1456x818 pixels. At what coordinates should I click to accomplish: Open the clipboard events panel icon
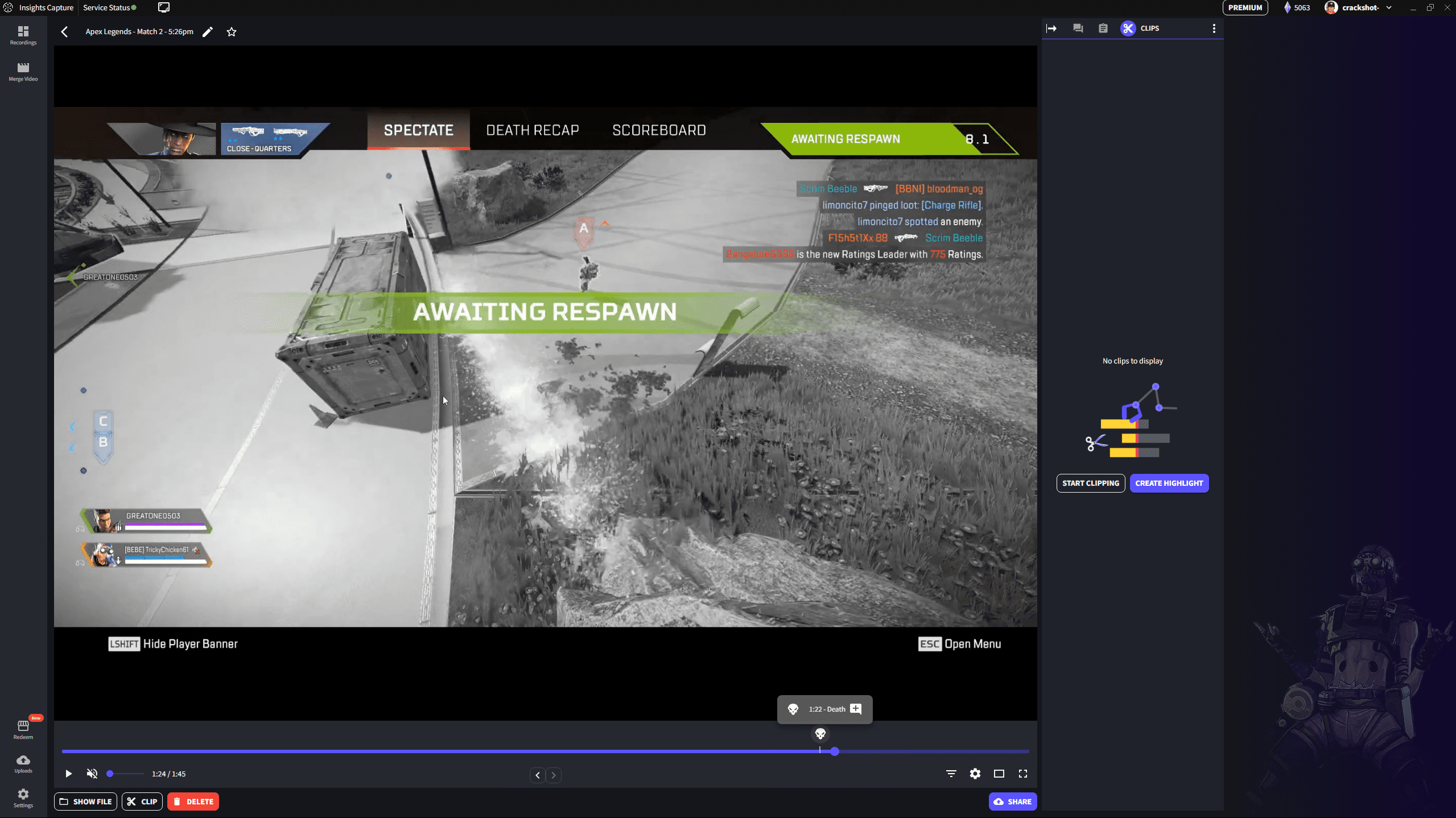(1103, 28)
